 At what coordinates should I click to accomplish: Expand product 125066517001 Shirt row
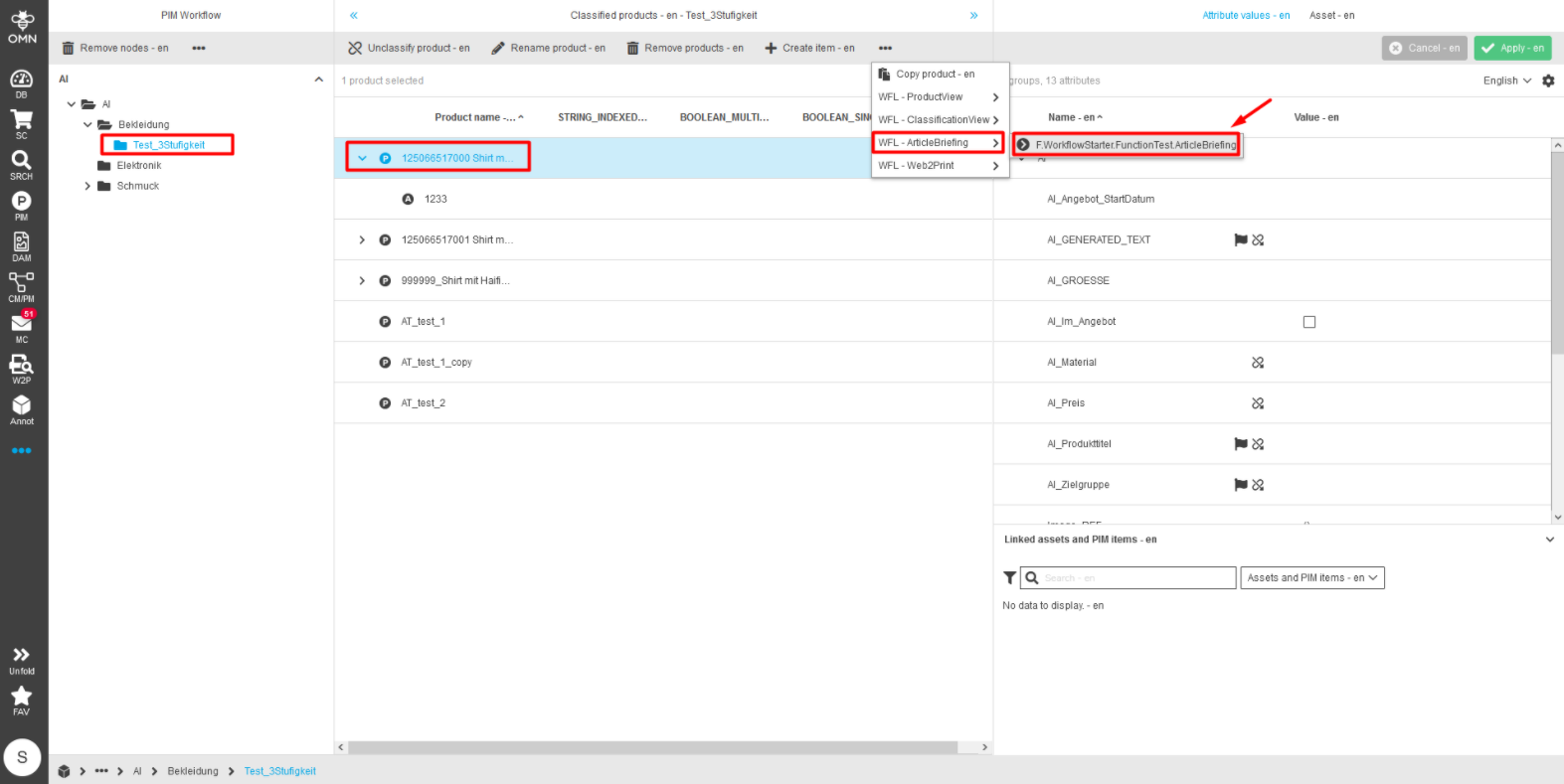362,239
